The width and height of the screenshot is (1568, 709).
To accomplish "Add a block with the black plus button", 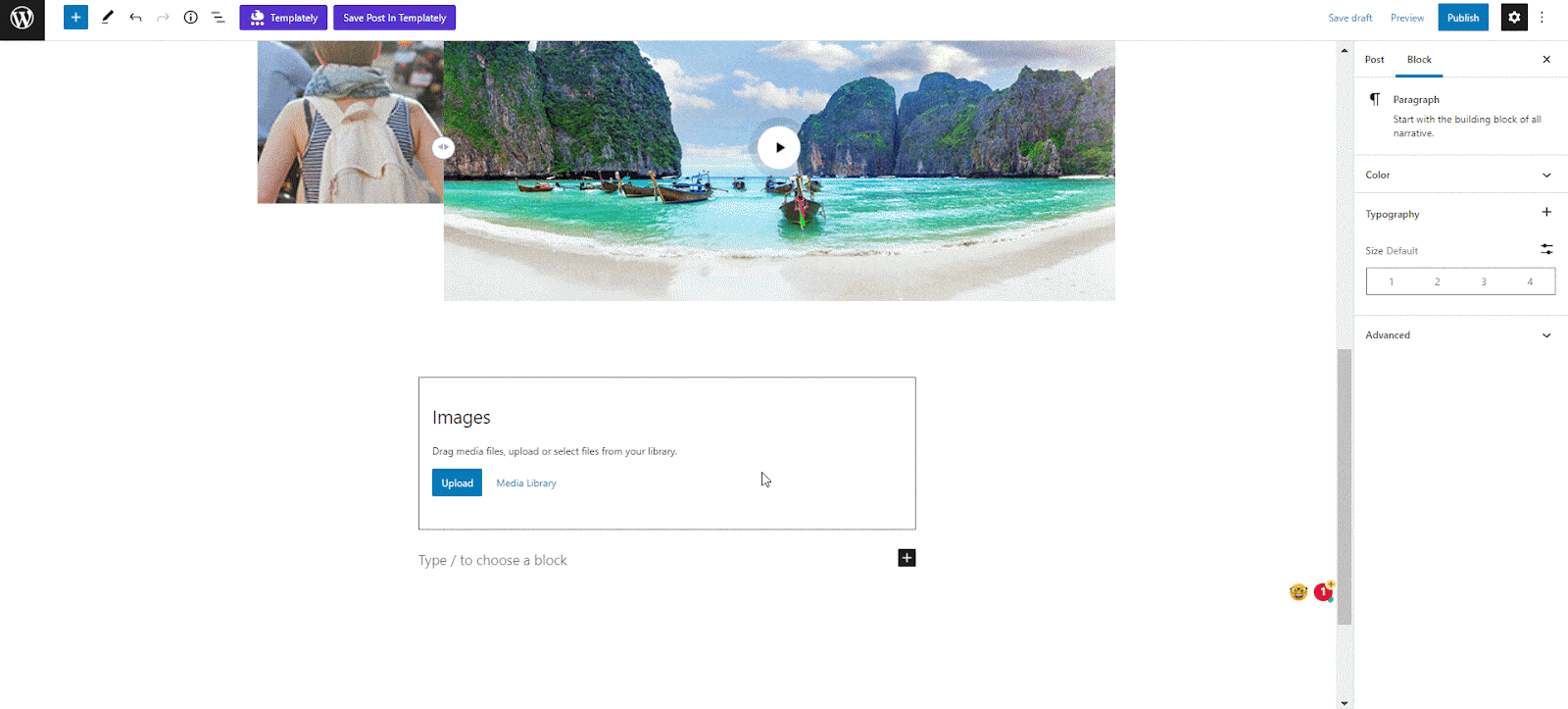I will pyautogui.click(x=906, y=558).
